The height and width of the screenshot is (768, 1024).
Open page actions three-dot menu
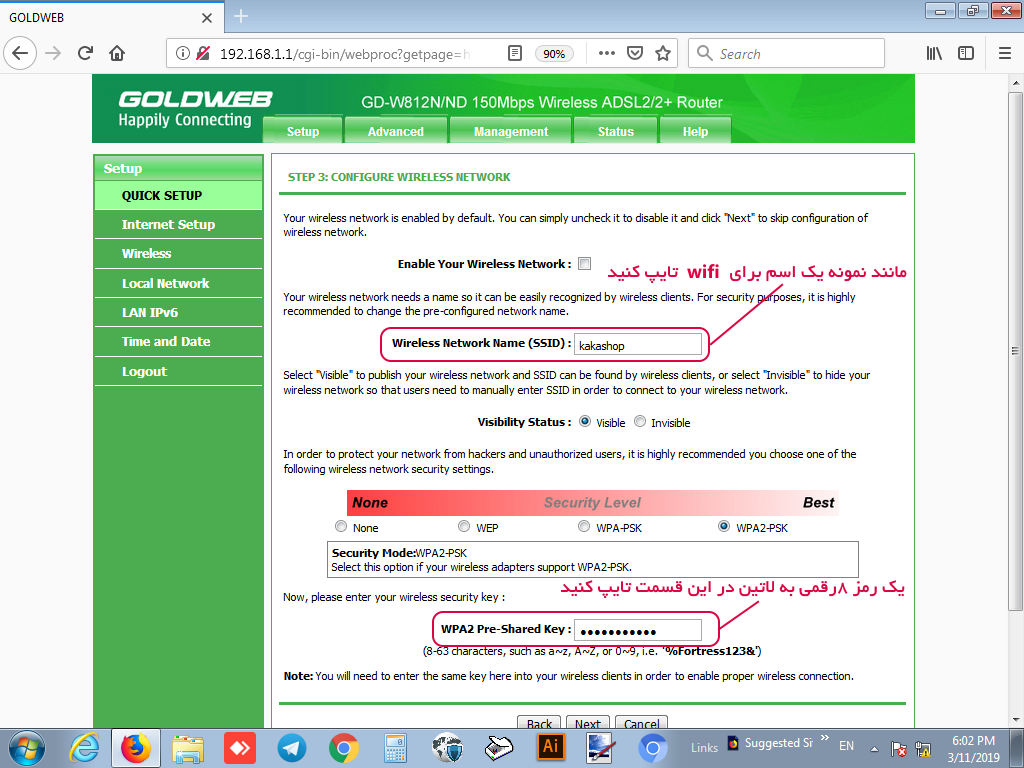607,53
